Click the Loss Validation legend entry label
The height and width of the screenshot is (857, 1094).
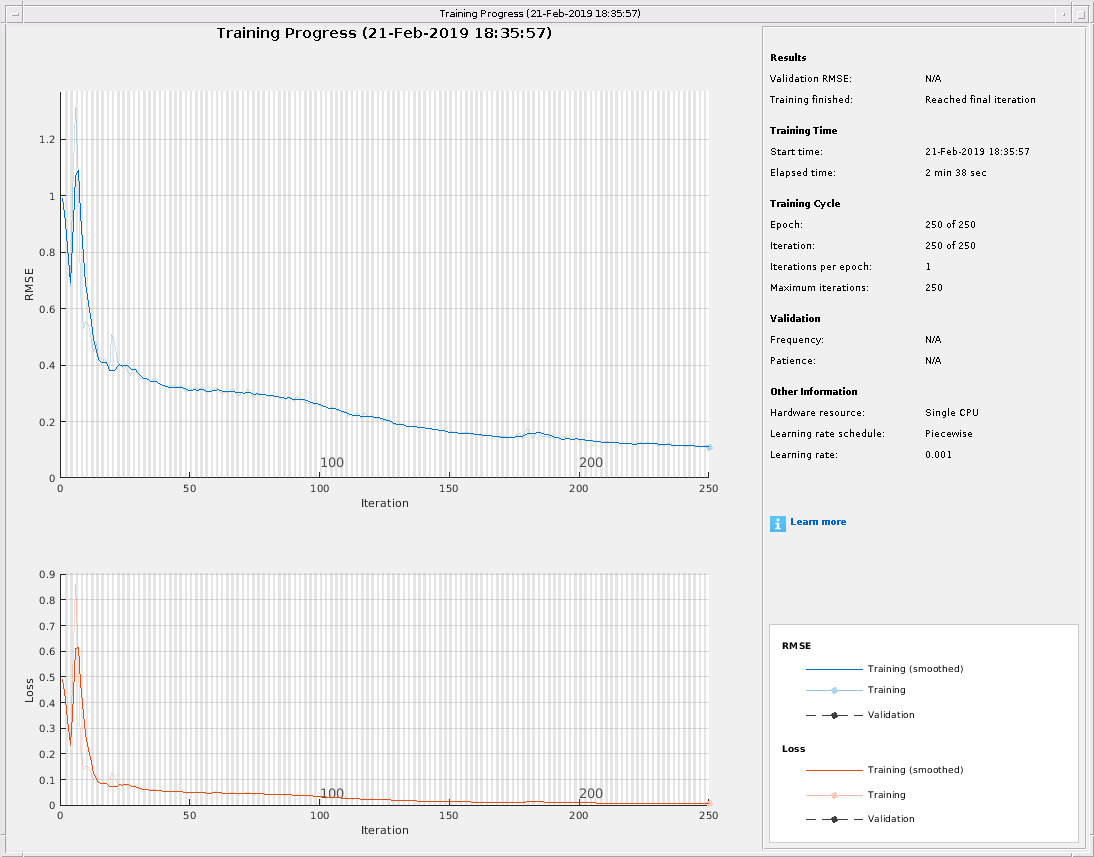point(891,819)
